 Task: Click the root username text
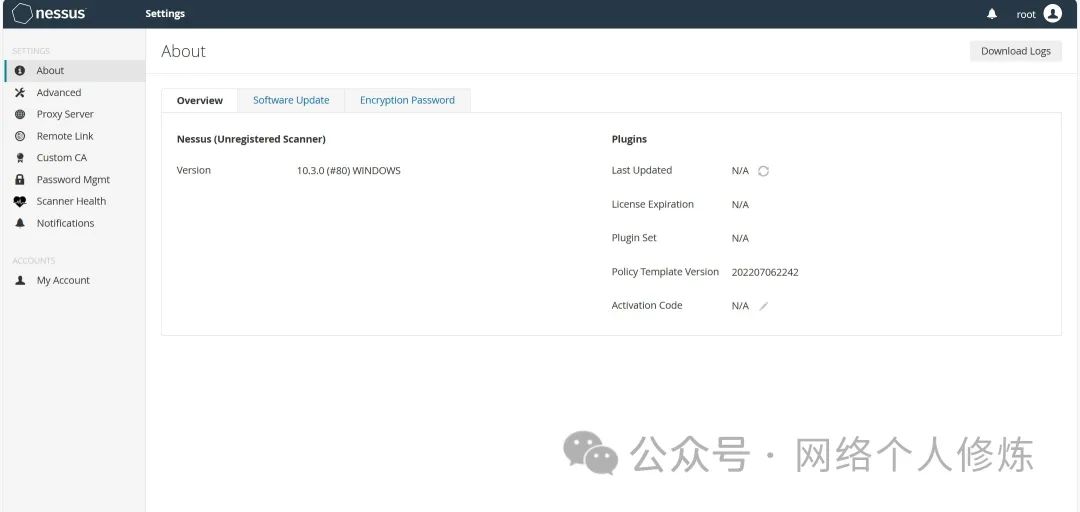1026,14
